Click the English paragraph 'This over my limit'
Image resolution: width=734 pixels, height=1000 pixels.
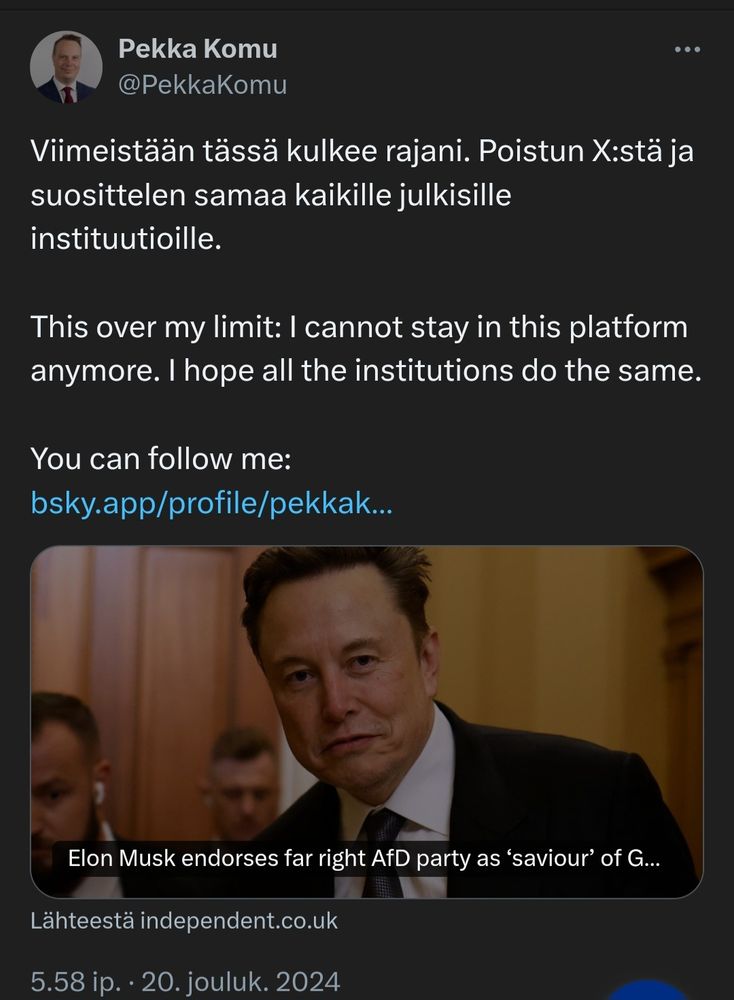(359, 326)
